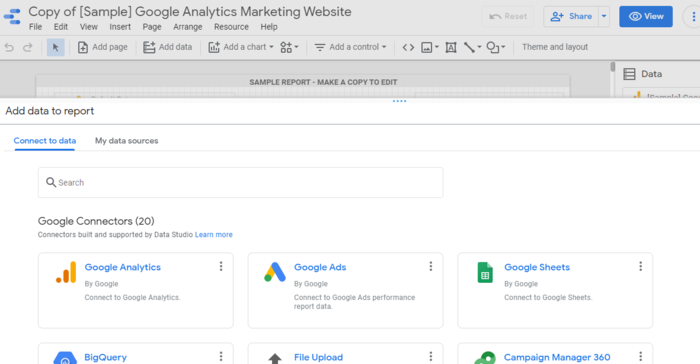Screen dimensions: 700x364
Task: Open Campaign Manager 360 card options menu
Action: [640, 356]
